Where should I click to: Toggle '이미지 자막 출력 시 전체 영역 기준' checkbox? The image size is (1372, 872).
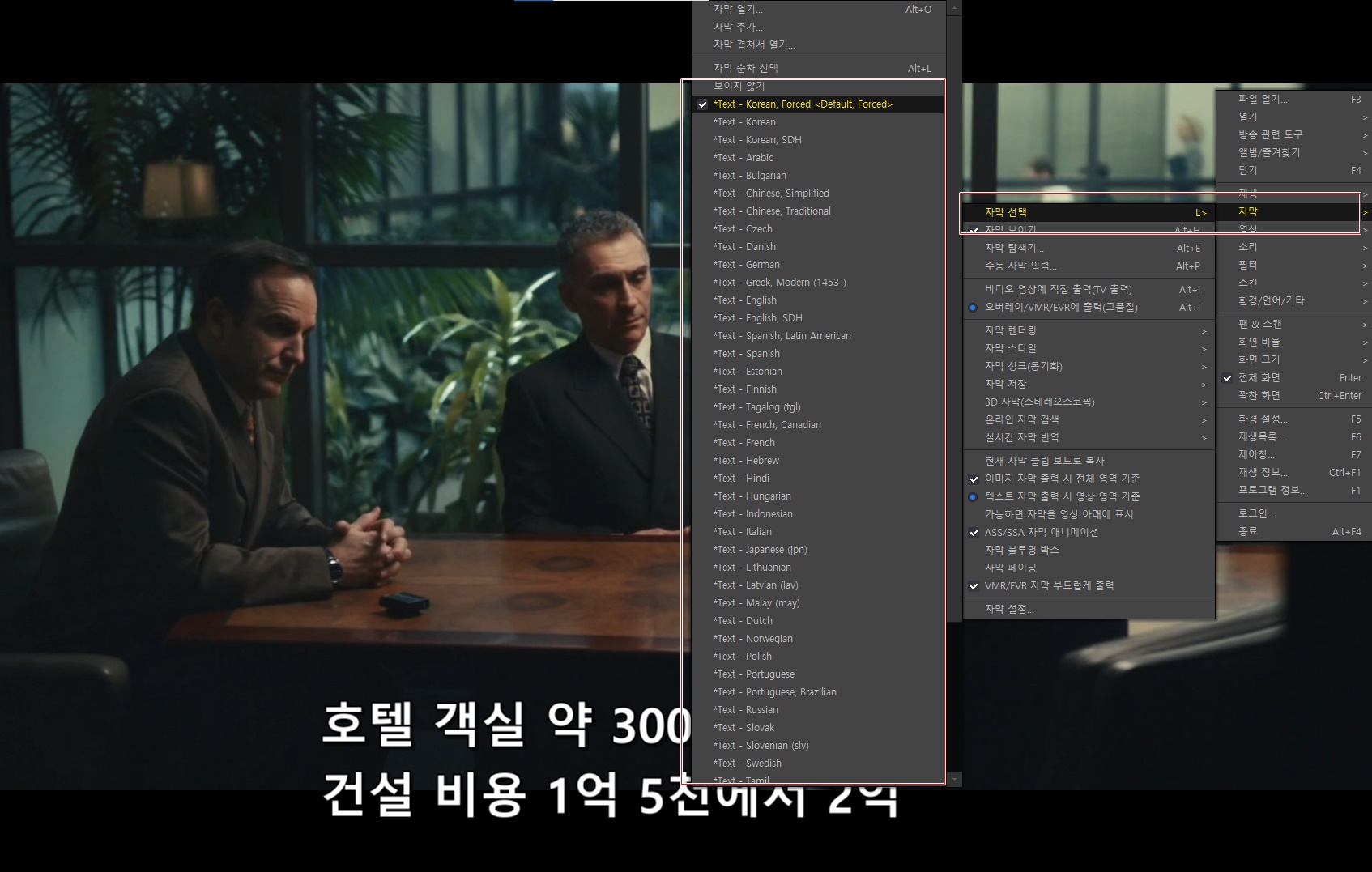pos(1089,479)
